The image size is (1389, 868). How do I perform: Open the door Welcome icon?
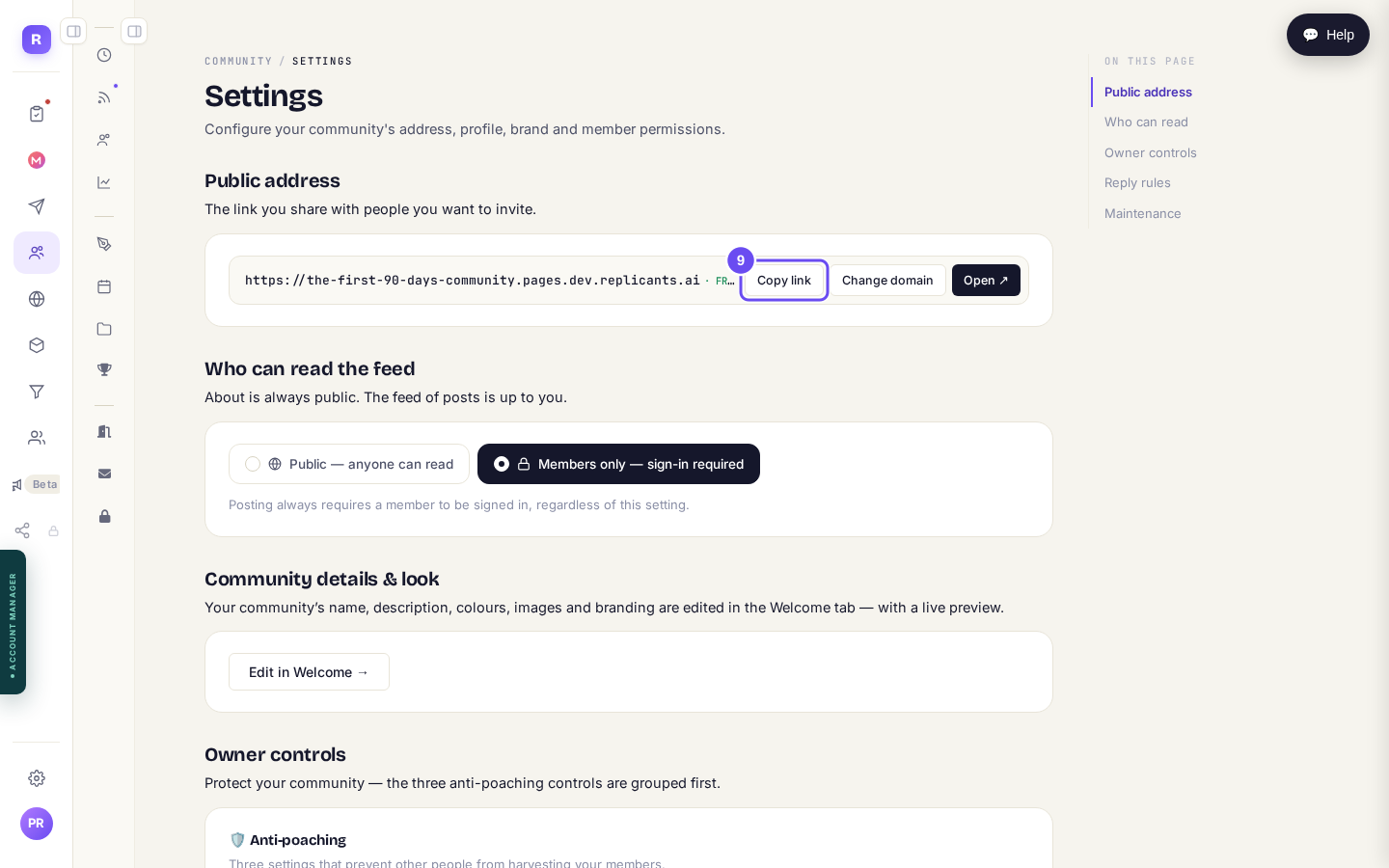click(x=104, y=431)
